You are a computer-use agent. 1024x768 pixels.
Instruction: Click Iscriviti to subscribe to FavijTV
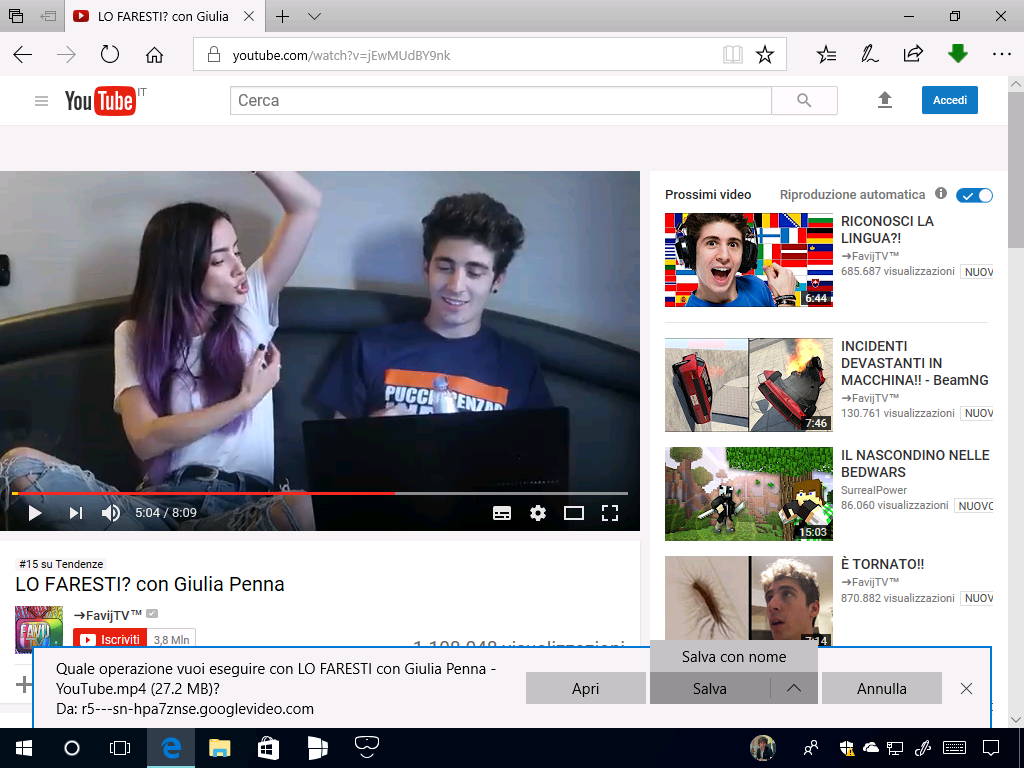(x=110, y=639)
